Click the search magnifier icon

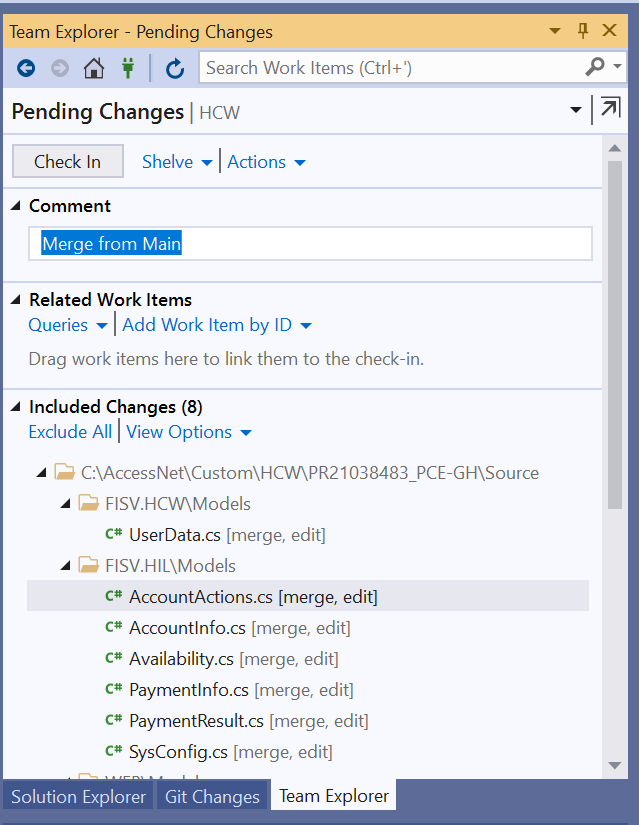pos(595,67)
